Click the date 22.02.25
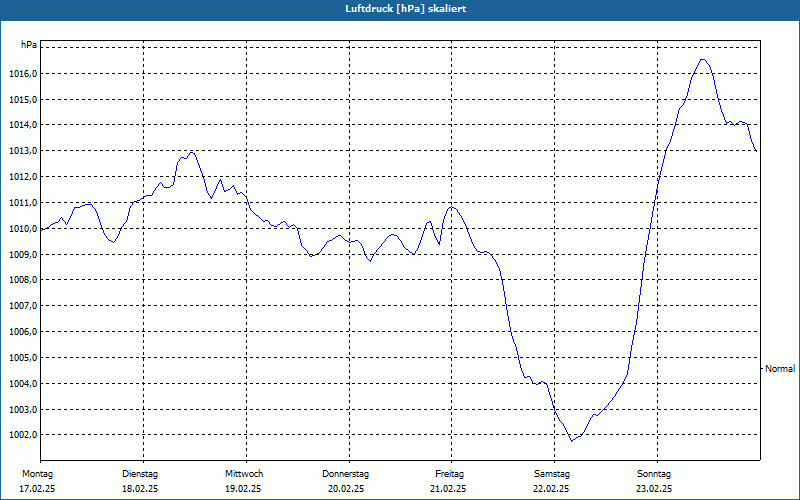800x500 pixels. [551, 489]
